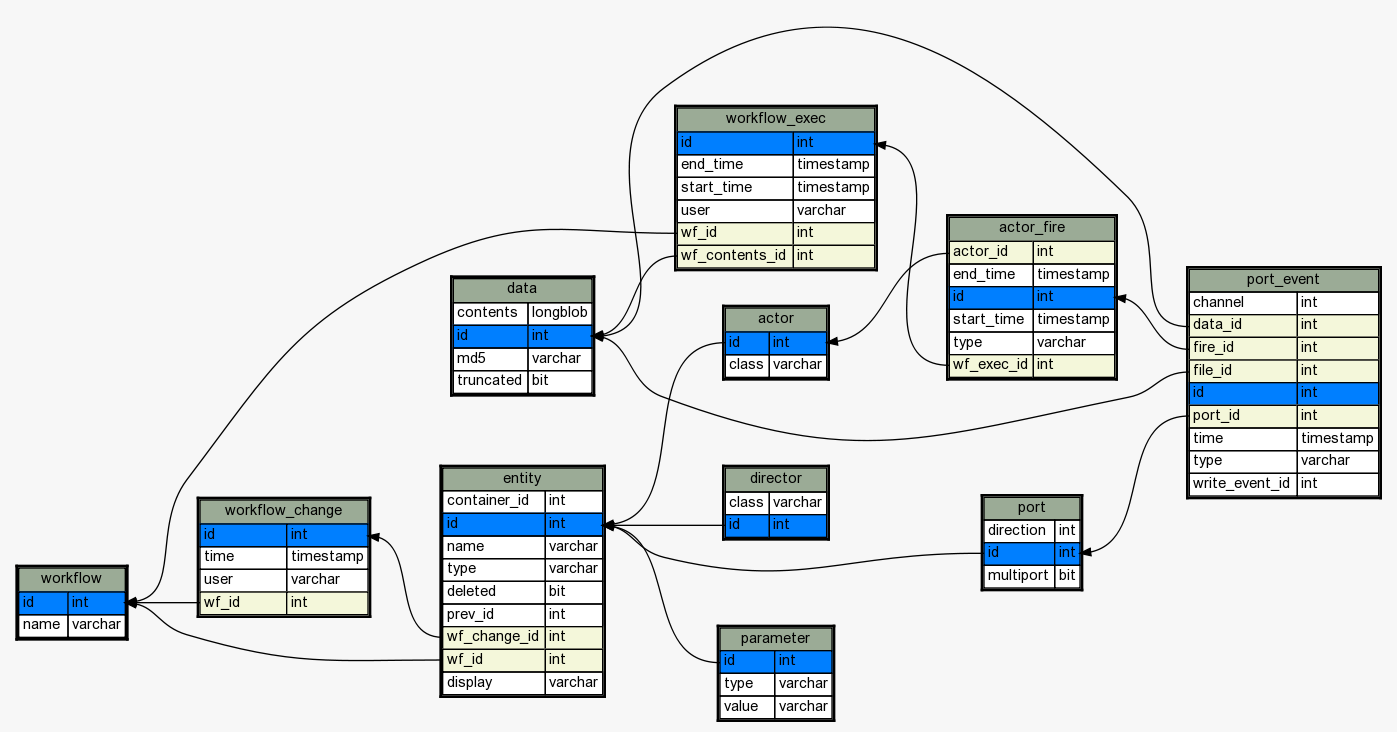Select id primary key in workflow table

tap(72, 603)
